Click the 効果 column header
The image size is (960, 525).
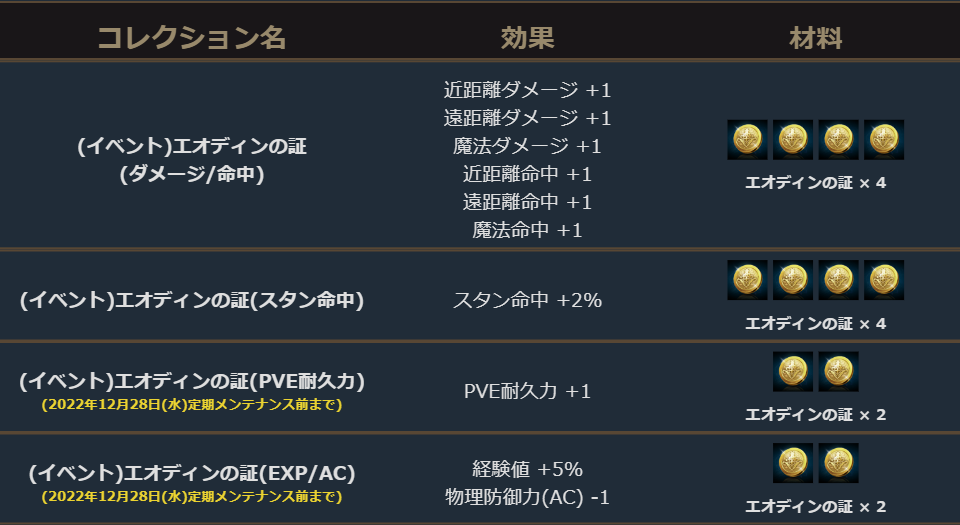click(527, 38)
